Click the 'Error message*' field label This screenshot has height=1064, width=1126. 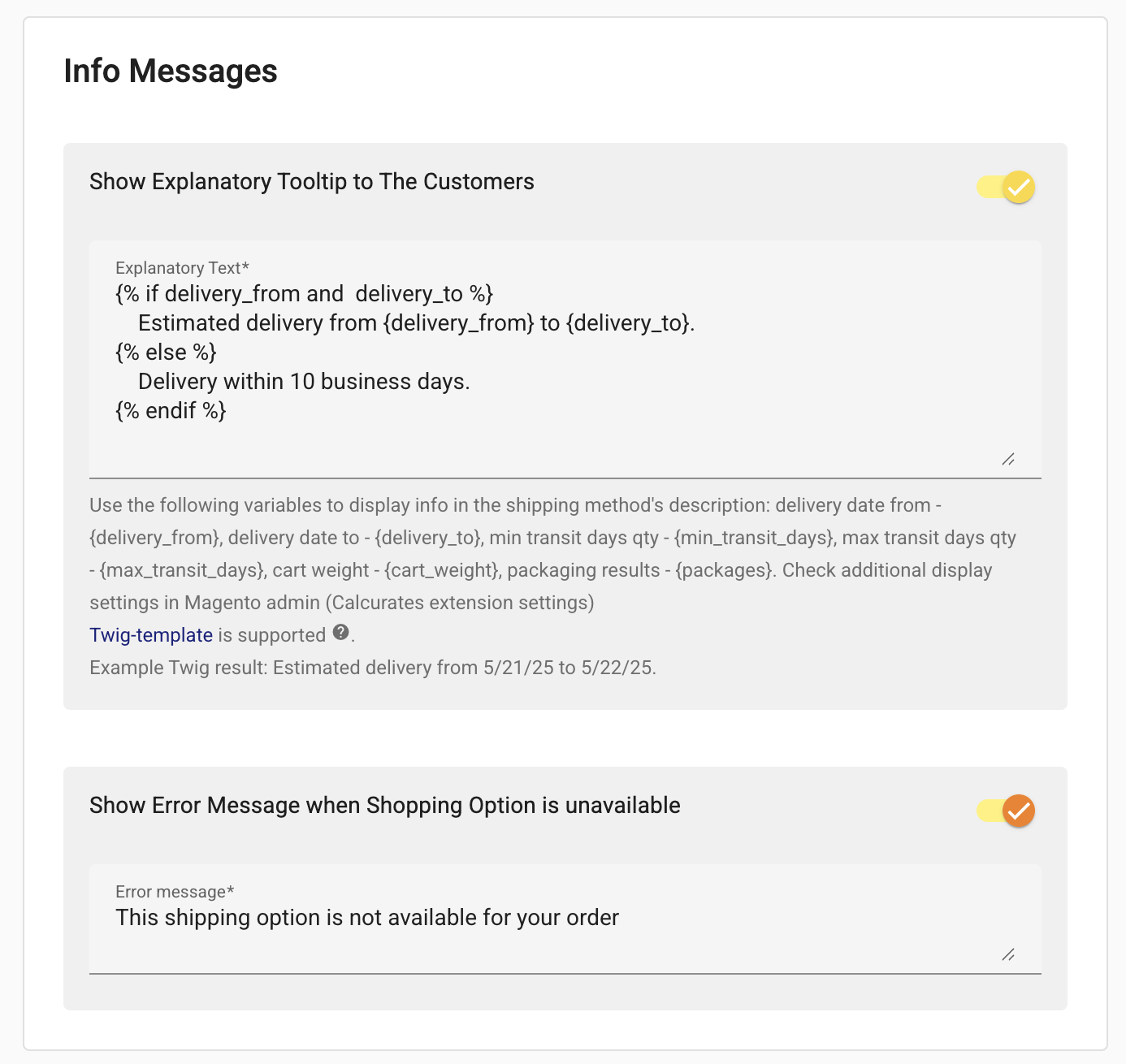pyautogui.click(x=175, y=892)
